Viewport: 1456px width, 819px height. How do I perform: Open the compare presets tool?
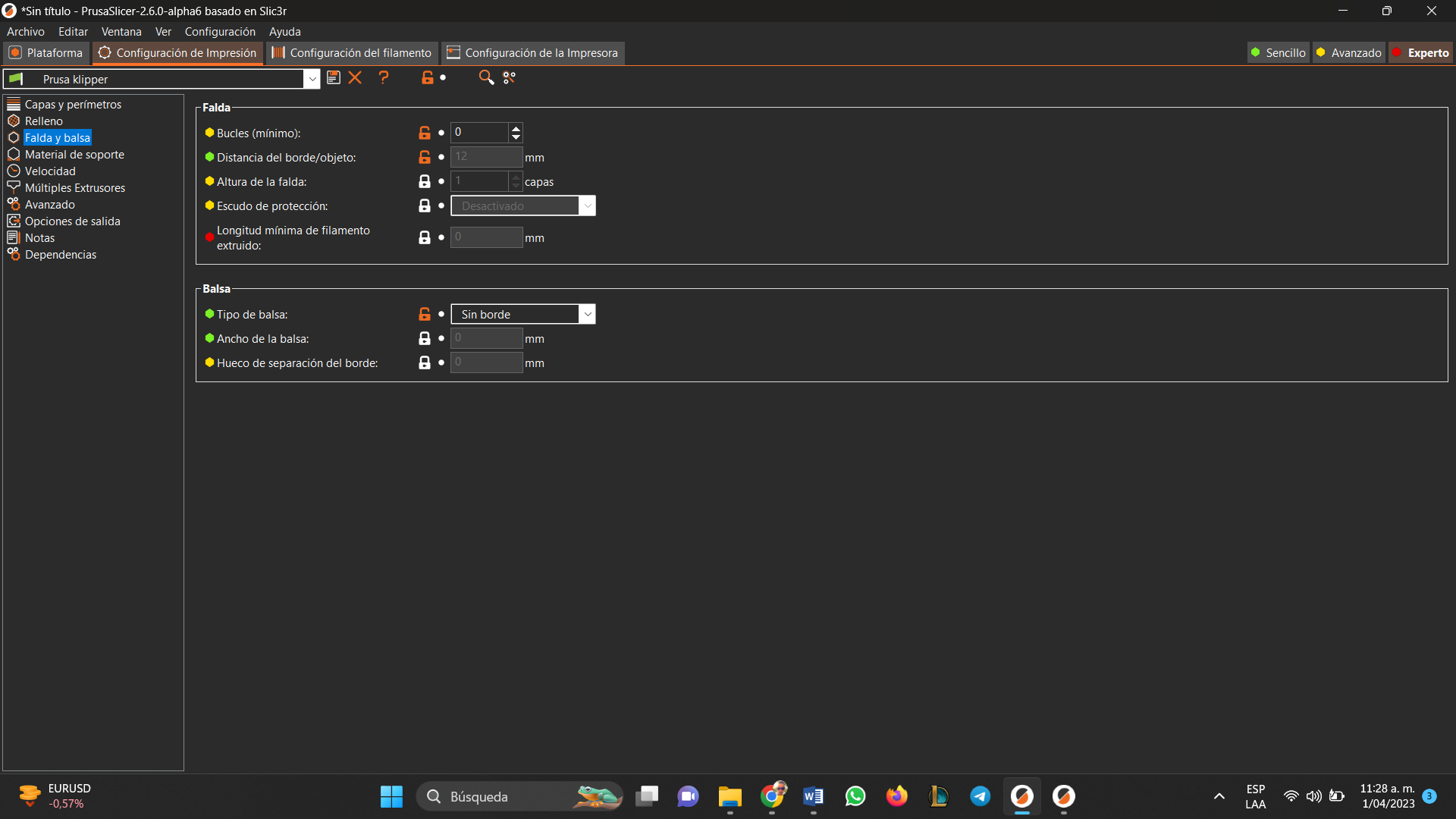508,77
